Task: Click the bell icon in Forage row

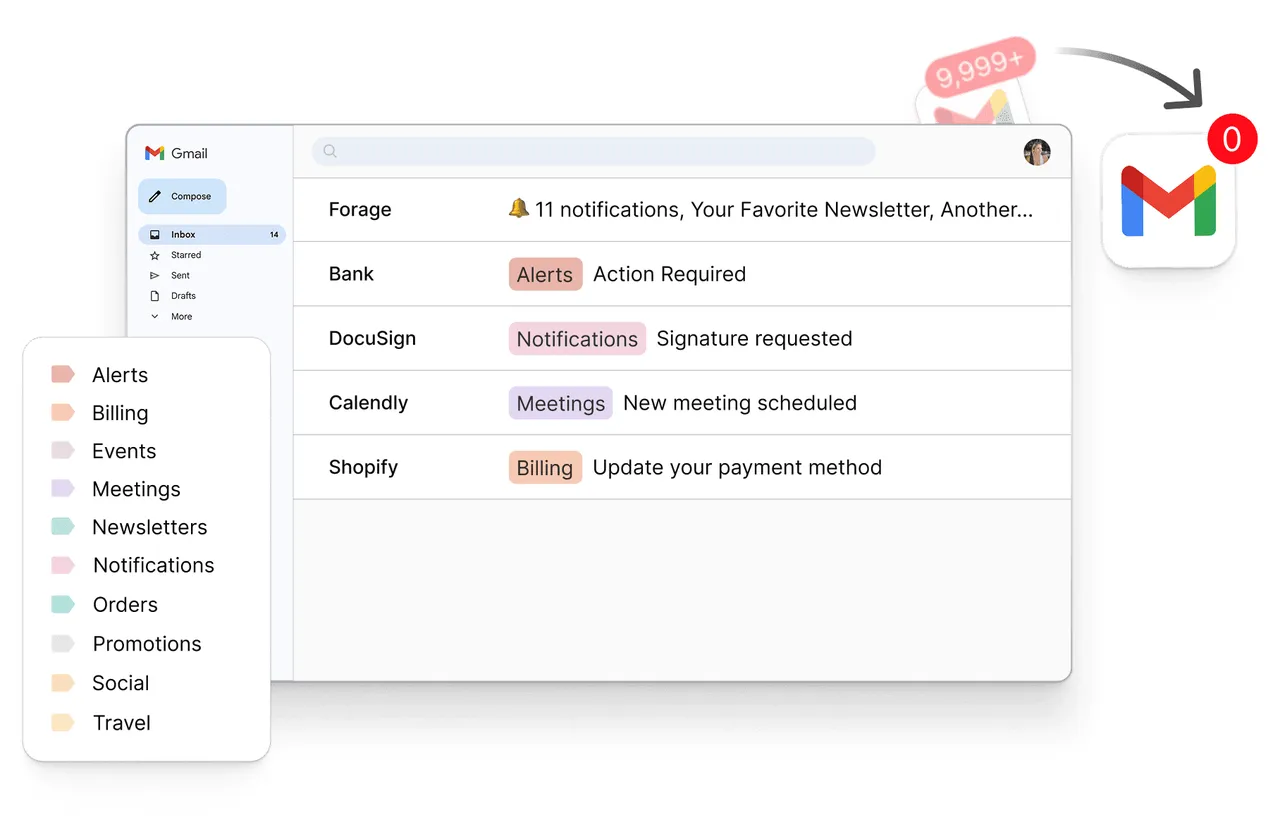Action: pos(518,208)
